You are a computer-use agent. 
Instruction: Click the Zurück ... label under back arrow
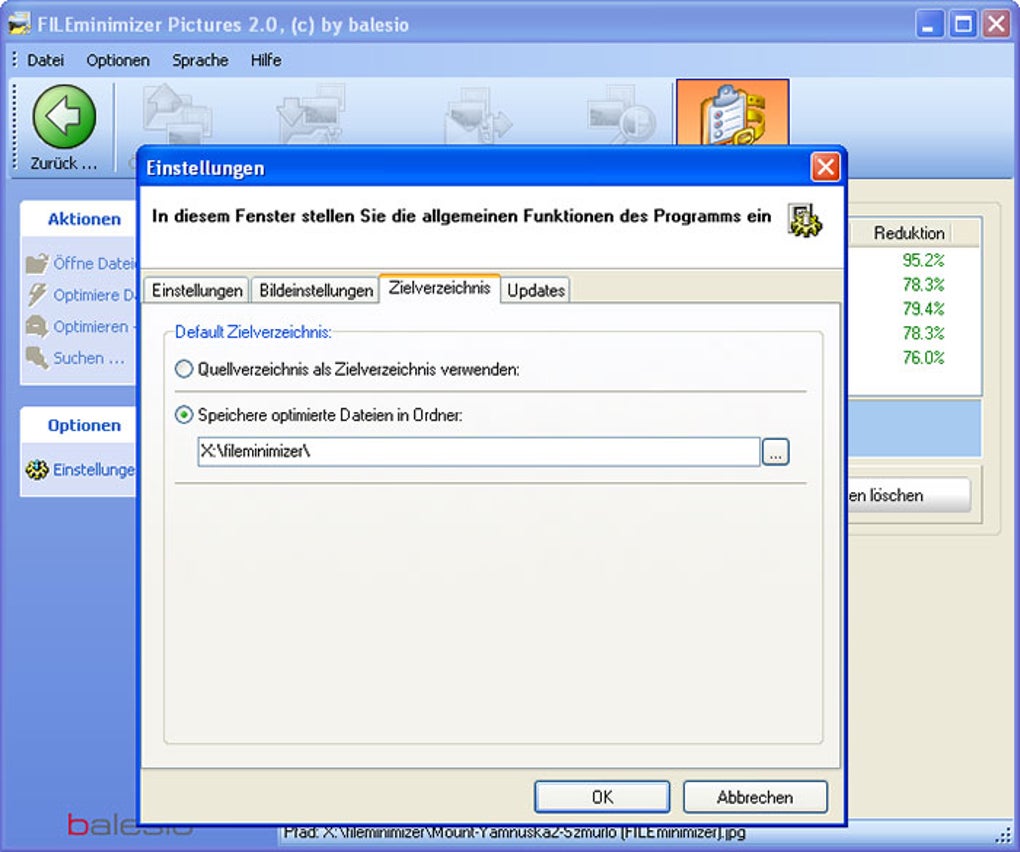[x=64, y=163]
